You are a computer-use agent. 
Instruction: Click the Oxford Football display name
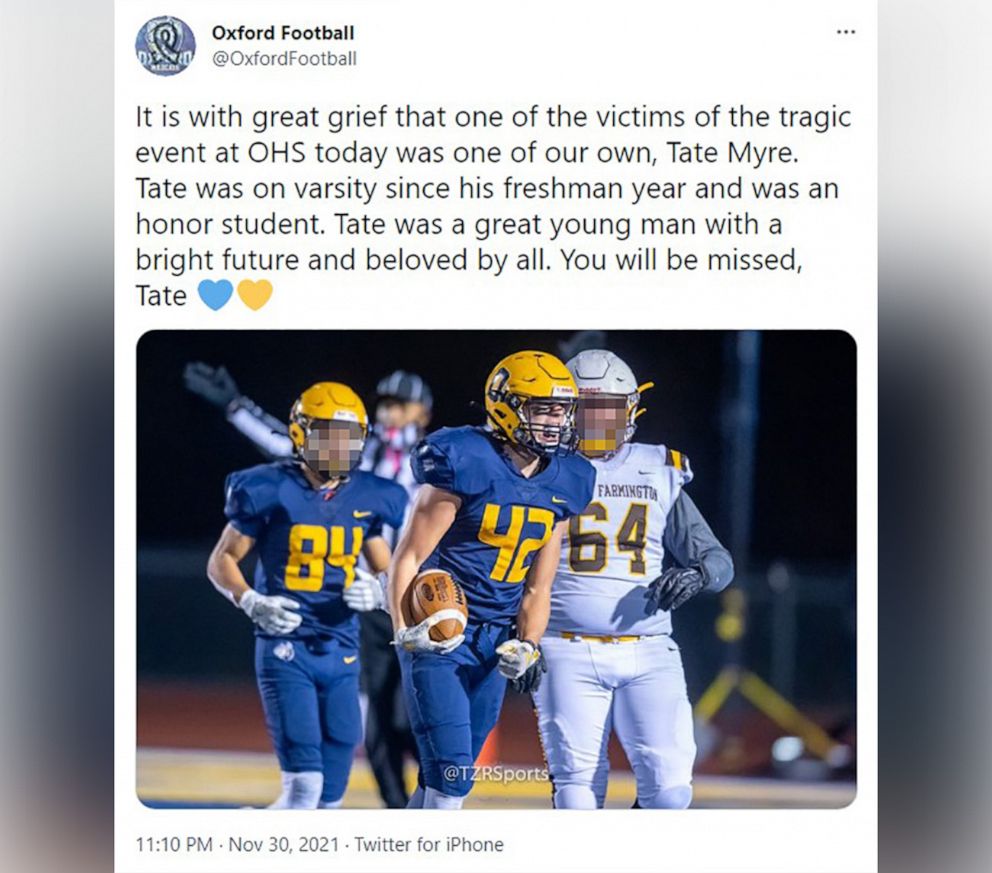click(x=283, y=32)
